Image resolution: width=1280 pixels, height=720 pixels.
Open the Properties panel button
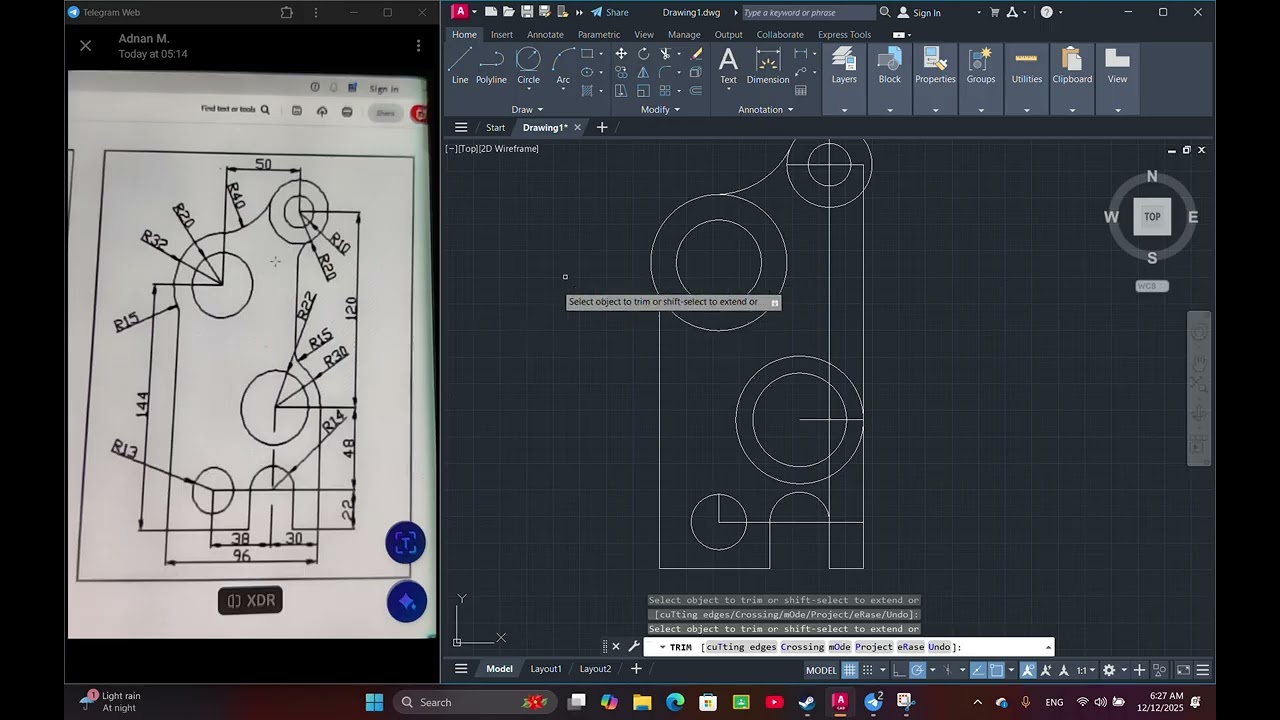[935, 66]
